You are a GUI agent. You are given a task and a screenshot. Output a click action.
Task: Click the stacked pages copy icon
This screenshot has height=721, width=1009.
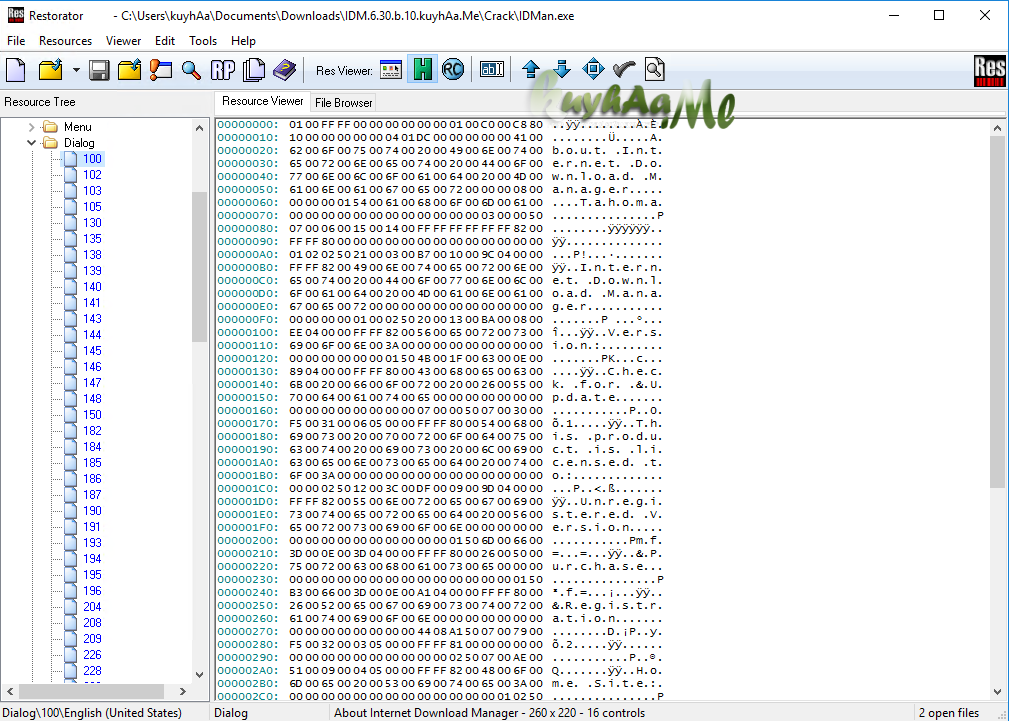[x=254, y=70]
